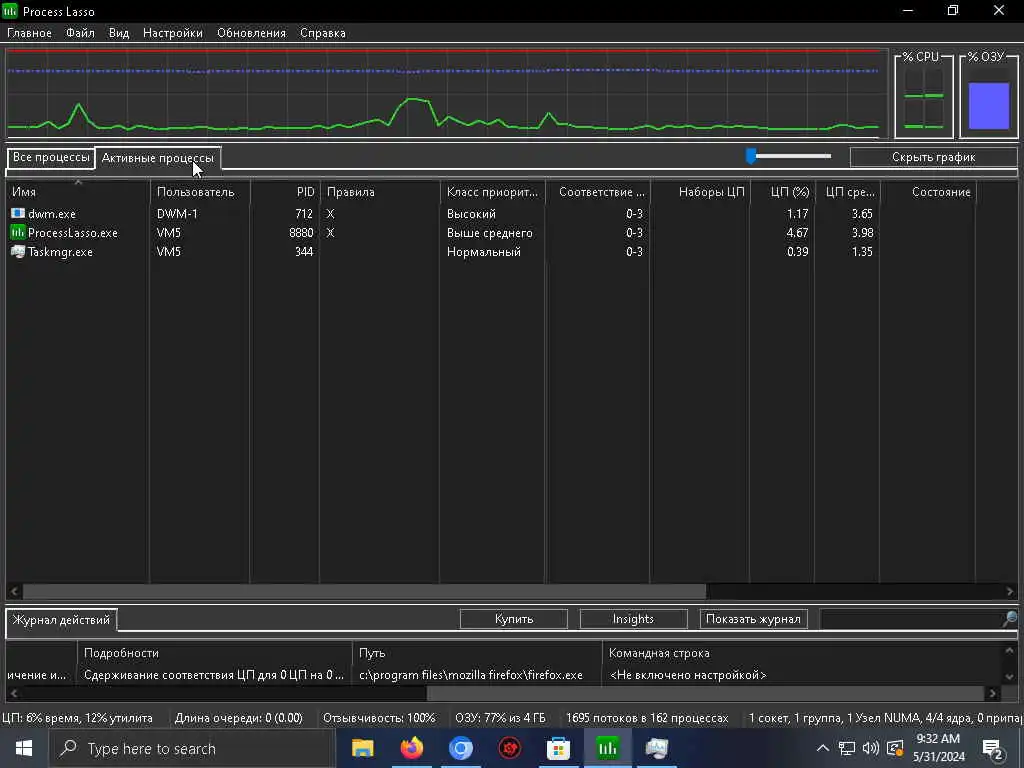
Task: Open the red gear app on taskbar
Action: click(509, 748)
